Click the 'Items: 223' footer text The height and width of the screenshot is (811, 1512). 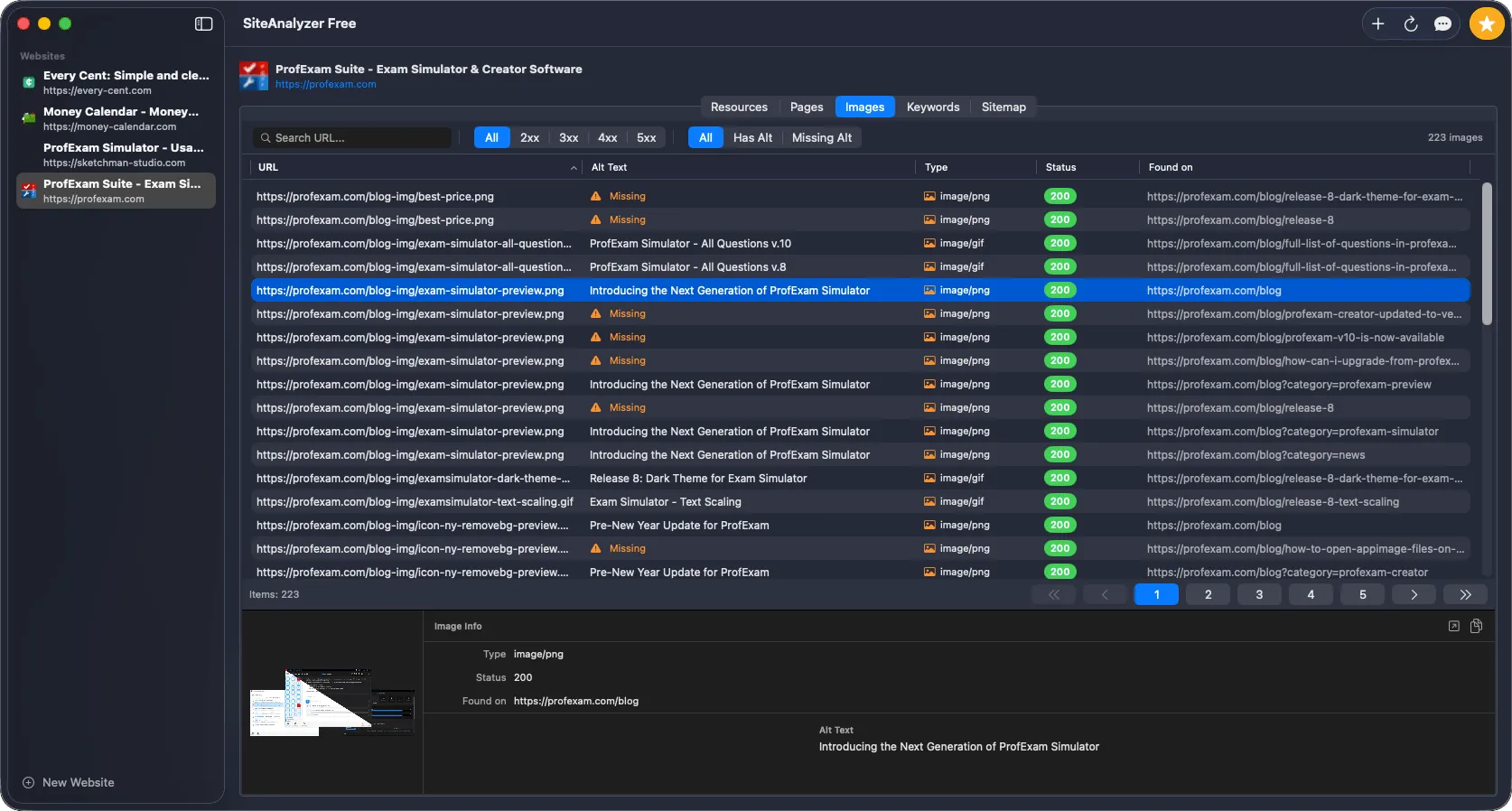pyautogui.click(x=274, y=594)
